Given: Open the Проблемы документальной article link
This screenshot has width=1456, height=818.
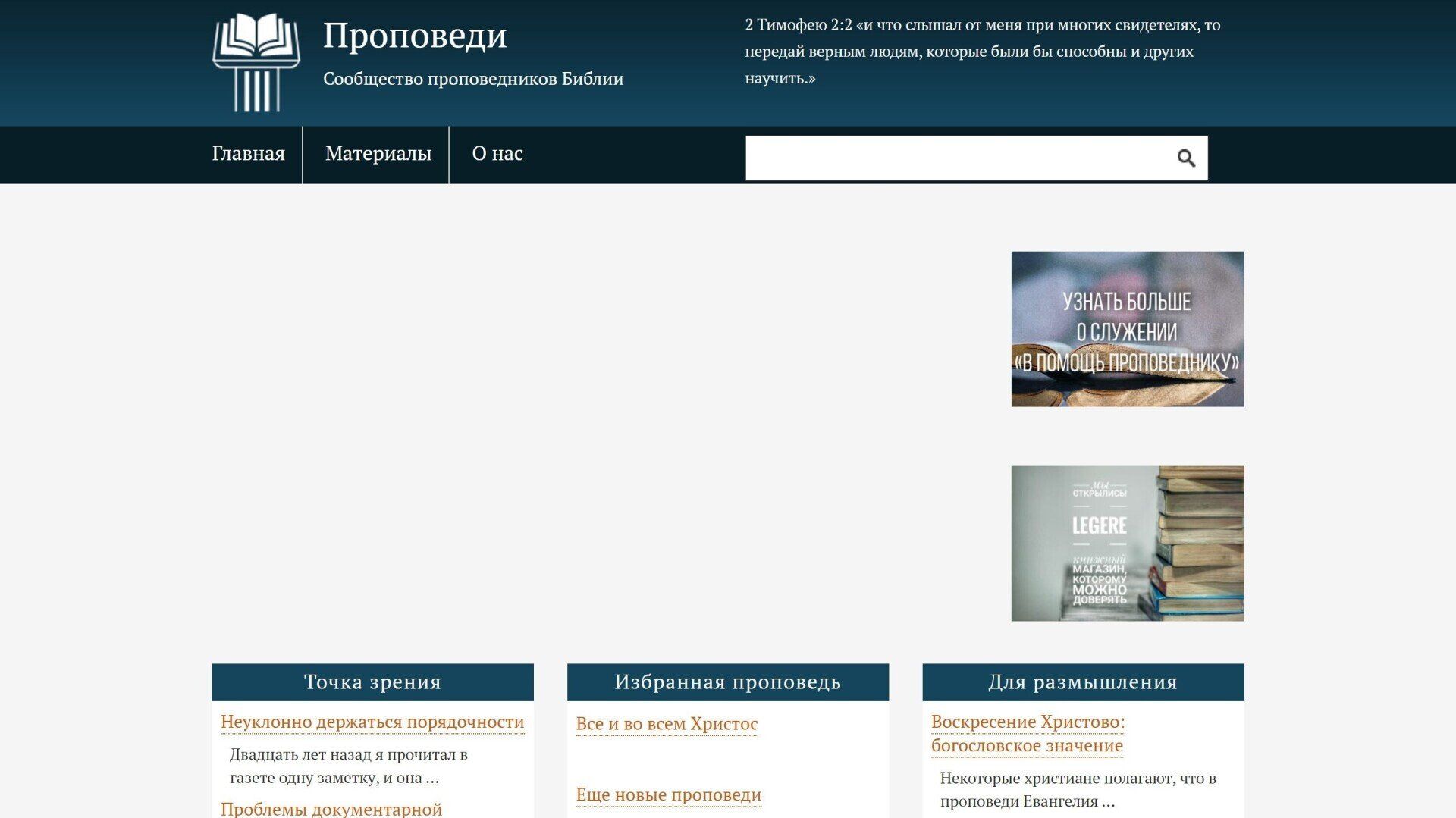Looking at the screenshot, I should (x=331, y=809).
